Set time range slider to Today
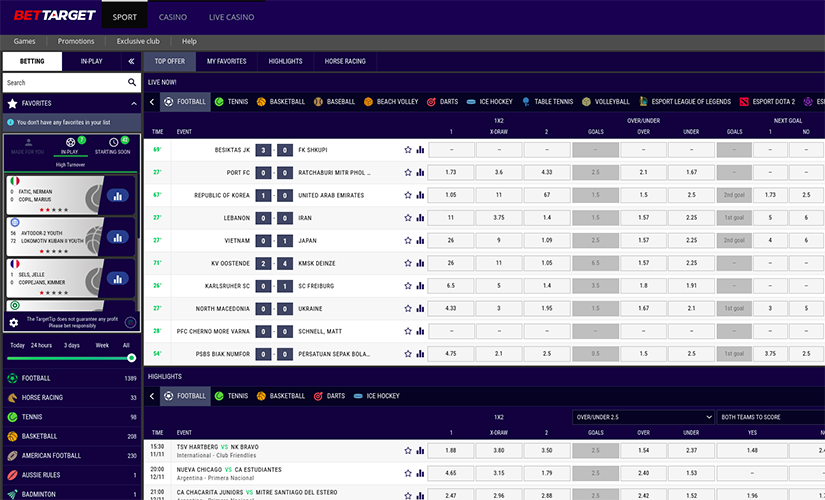 pos(17,346)
